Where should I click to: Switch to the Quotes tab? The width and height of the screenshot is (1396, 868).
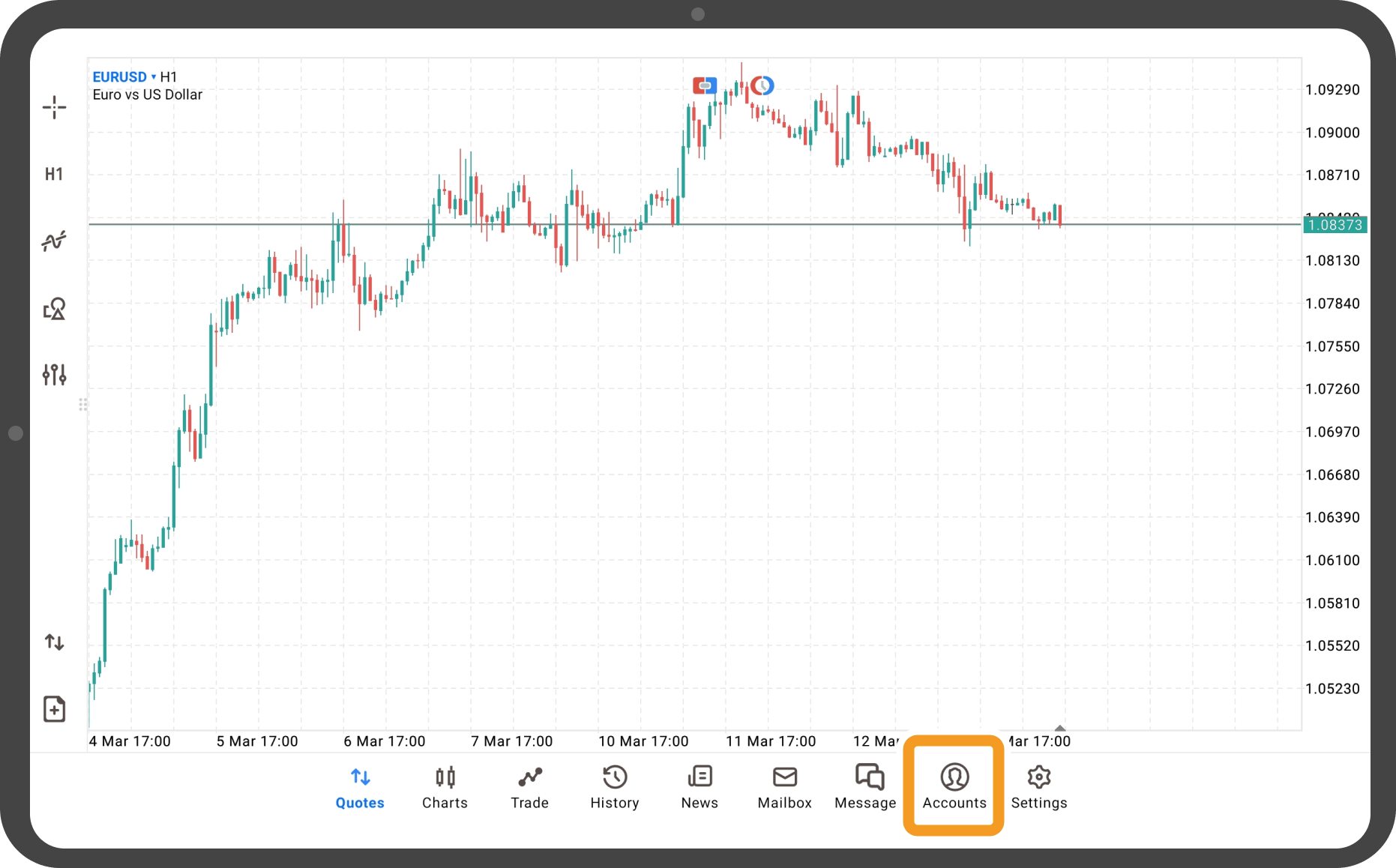tap(360, 787)
